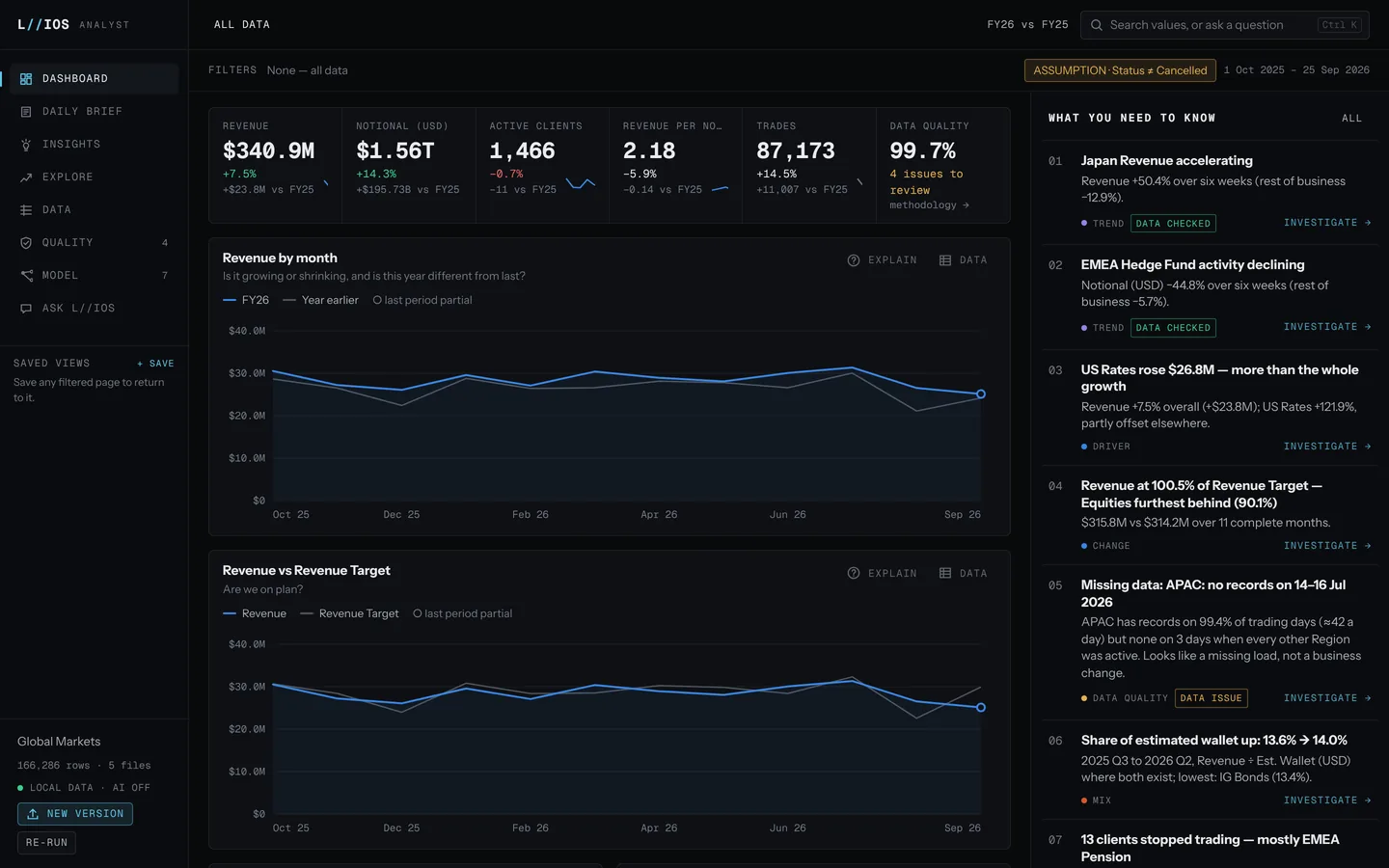
Task: Toggle Year earlier series in legend
Action: (x=320, y=300)
